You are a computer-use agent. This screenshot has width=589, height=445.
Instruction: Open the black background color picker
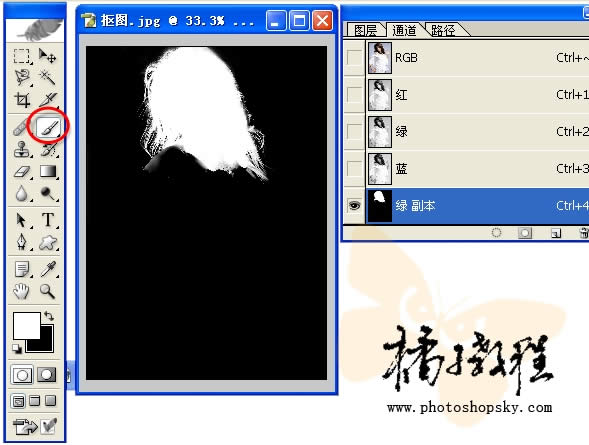tap(46, 344)
